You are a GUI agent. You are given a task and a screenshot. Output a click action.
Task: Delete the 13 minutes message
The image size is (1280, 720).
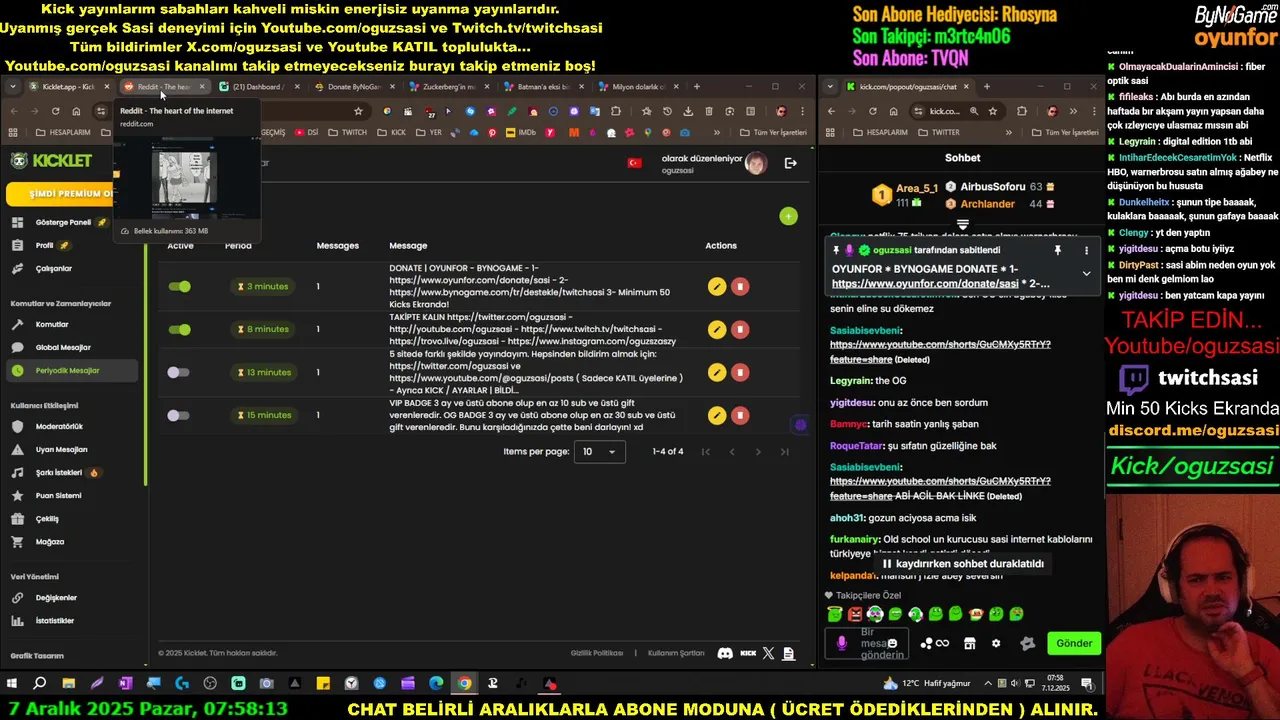click(x=740, y=372)
